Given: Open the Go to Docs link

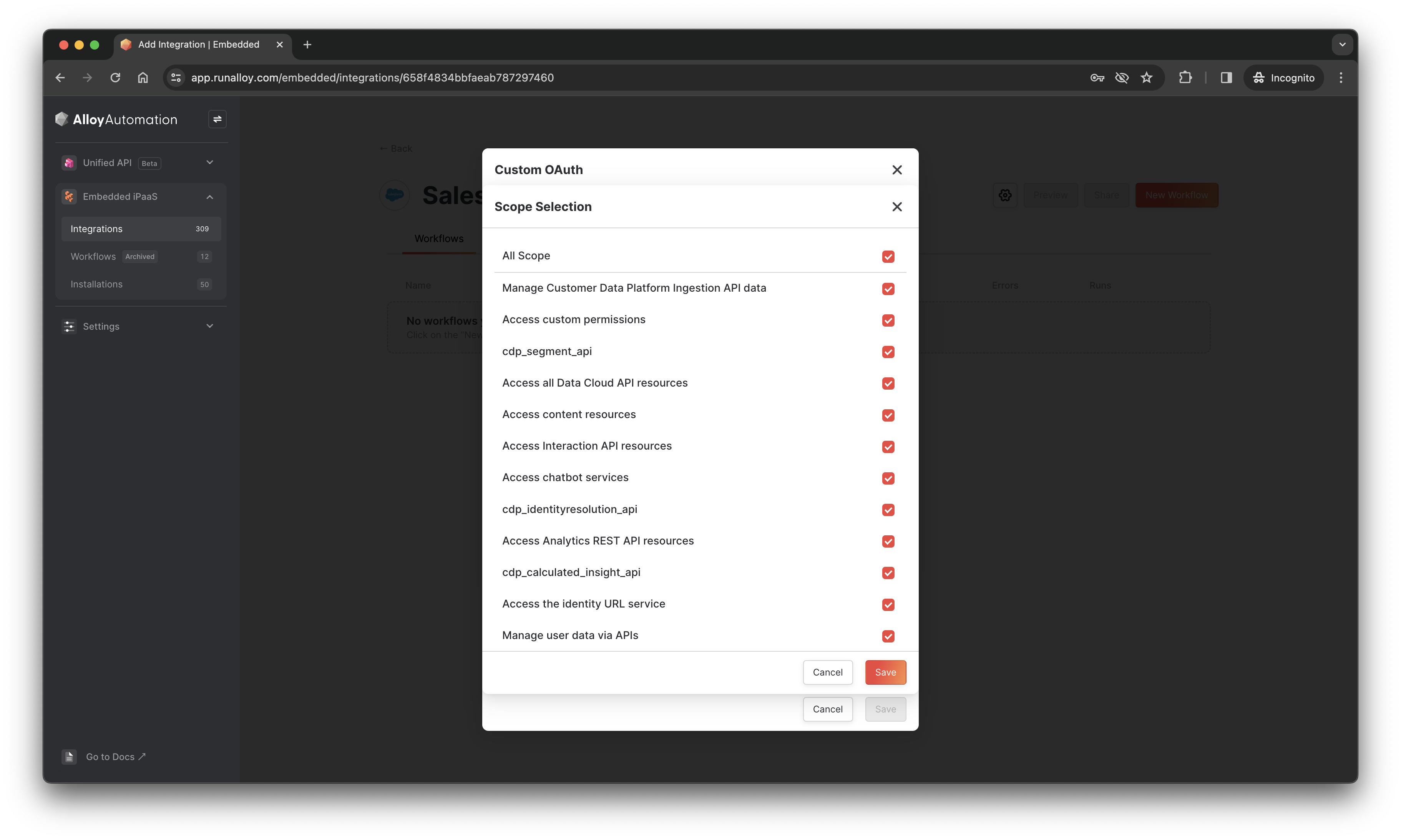Looking at the screenshot, I should pos(116,757).
